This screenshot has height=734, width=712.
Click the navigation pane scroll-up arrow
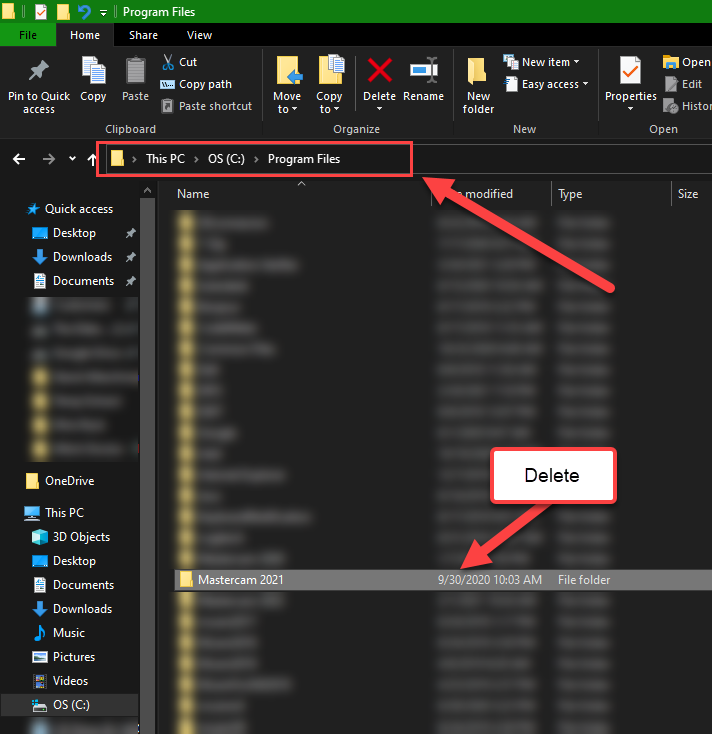(x=147, y=191)
